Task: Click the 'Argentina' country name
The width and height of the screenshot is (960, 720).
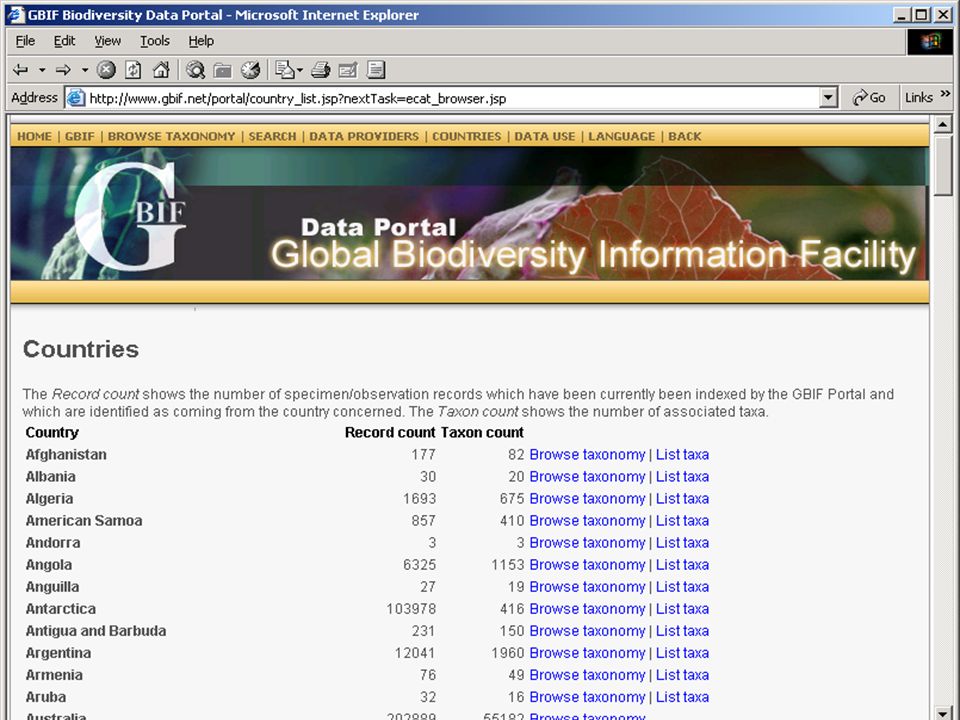Action: pos(58,653)
